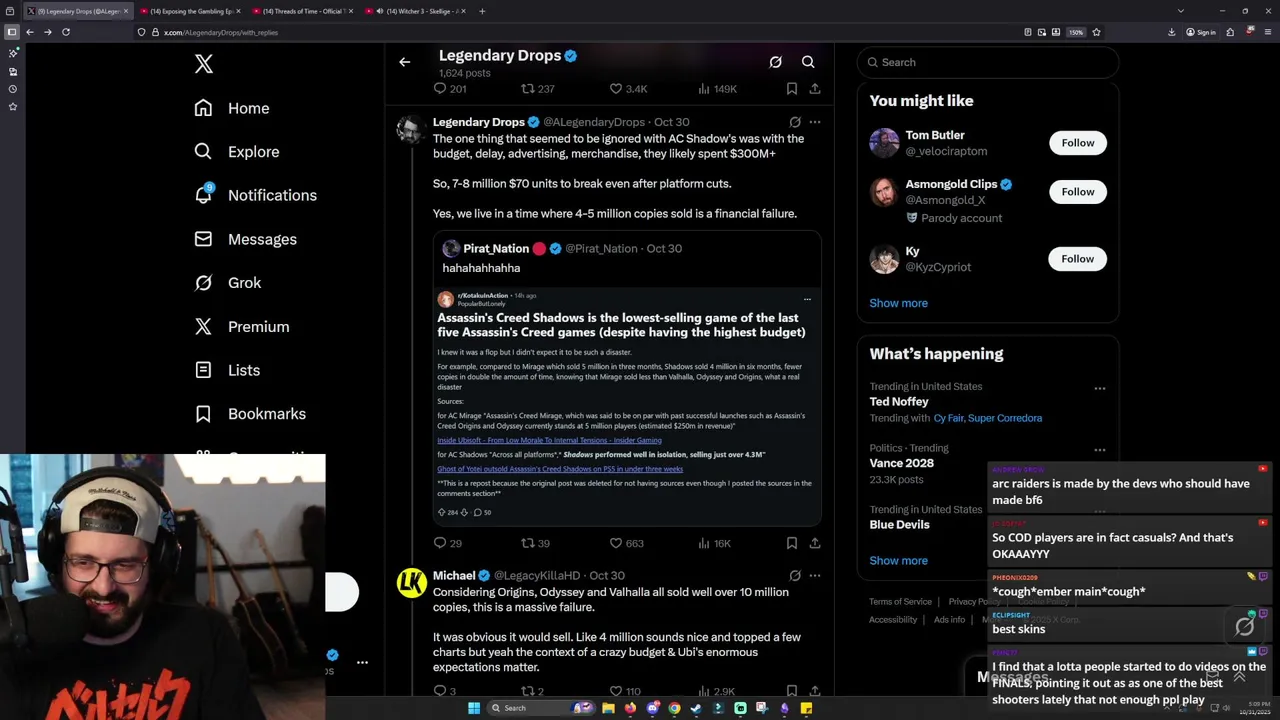The image size is (1280, 720).
Task: Open Legendary Drops avatar on Oct 30 post
Action: [411, 129]
